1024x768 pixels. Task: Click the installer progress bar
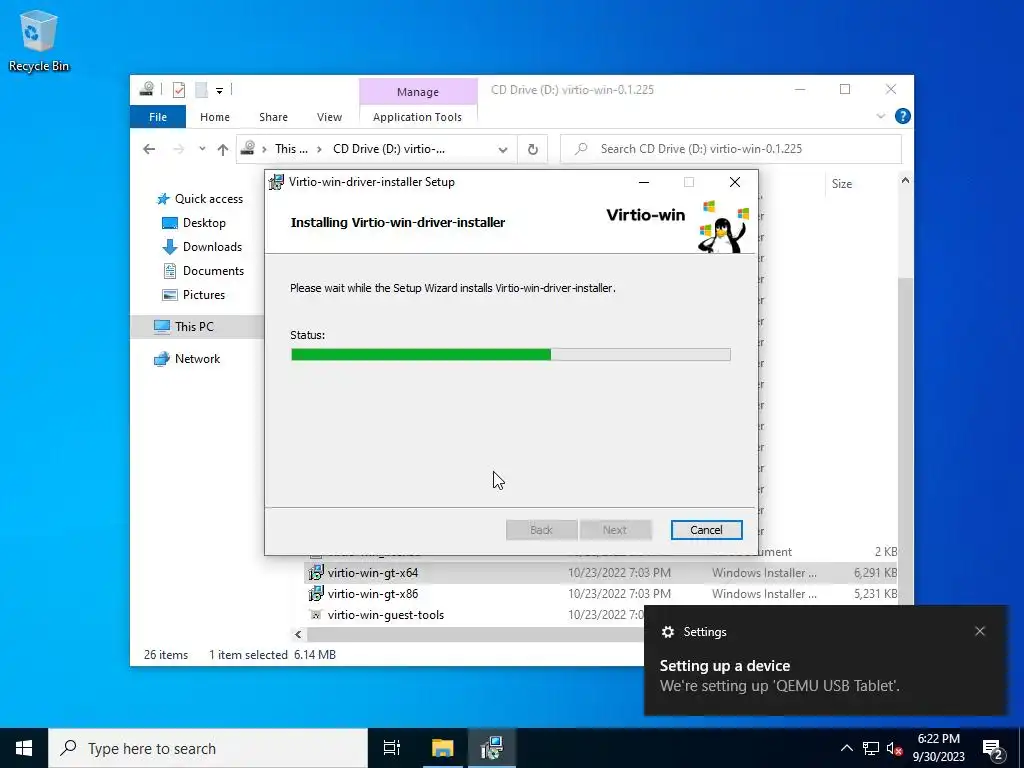pyautogui.click(x=511, y=355)
